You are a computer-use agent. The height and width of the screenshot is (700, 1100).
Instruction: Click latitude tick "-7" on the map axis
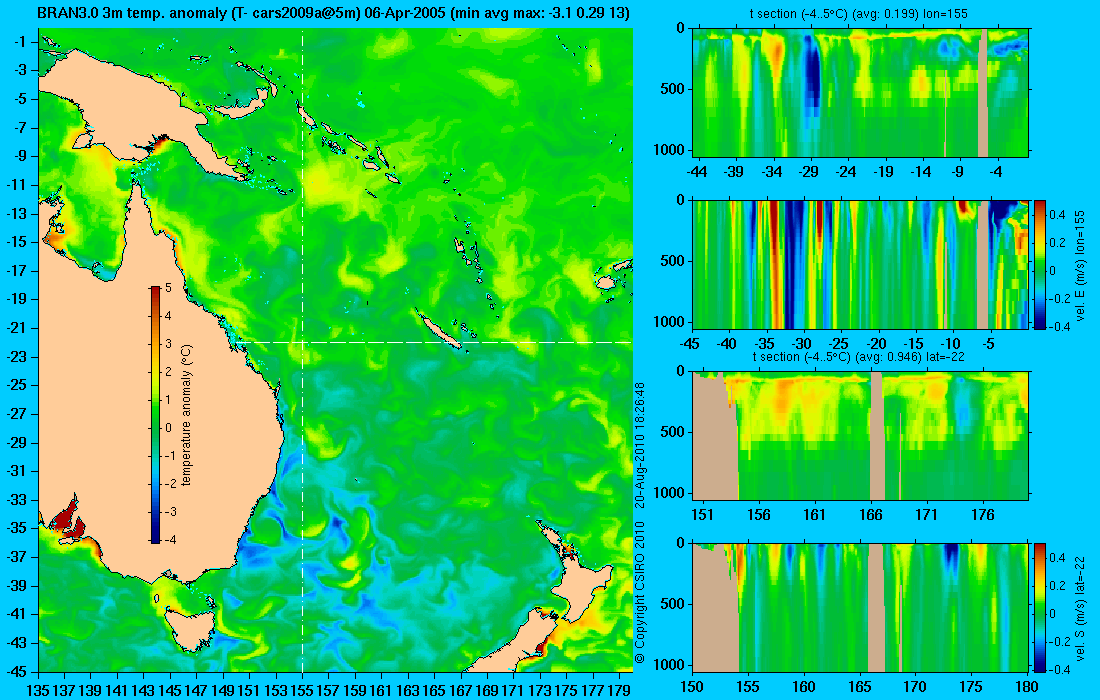pos(20,128)
